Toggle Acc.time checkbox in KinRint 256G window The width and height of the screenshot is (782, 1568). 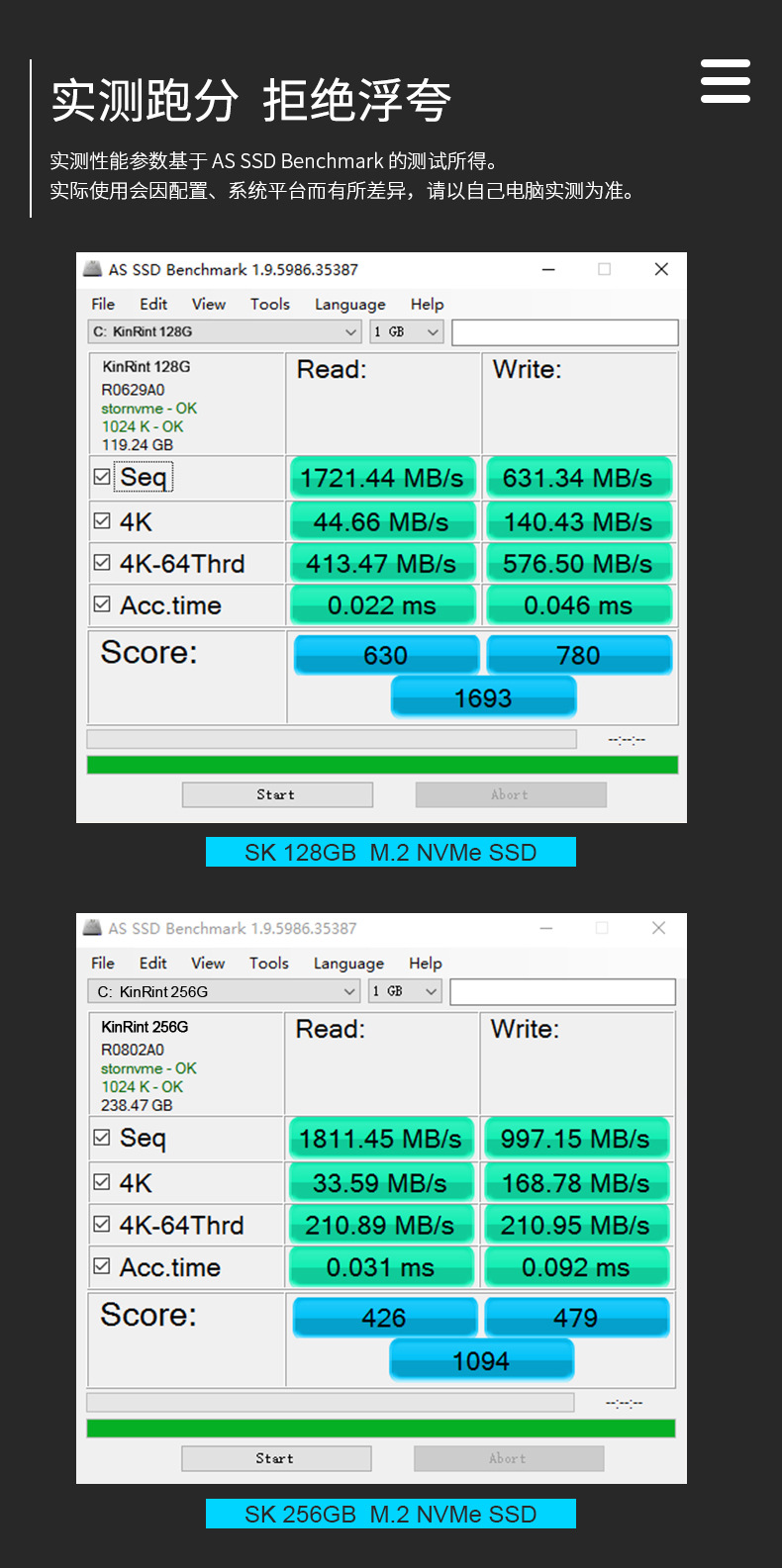point(102,1265)
